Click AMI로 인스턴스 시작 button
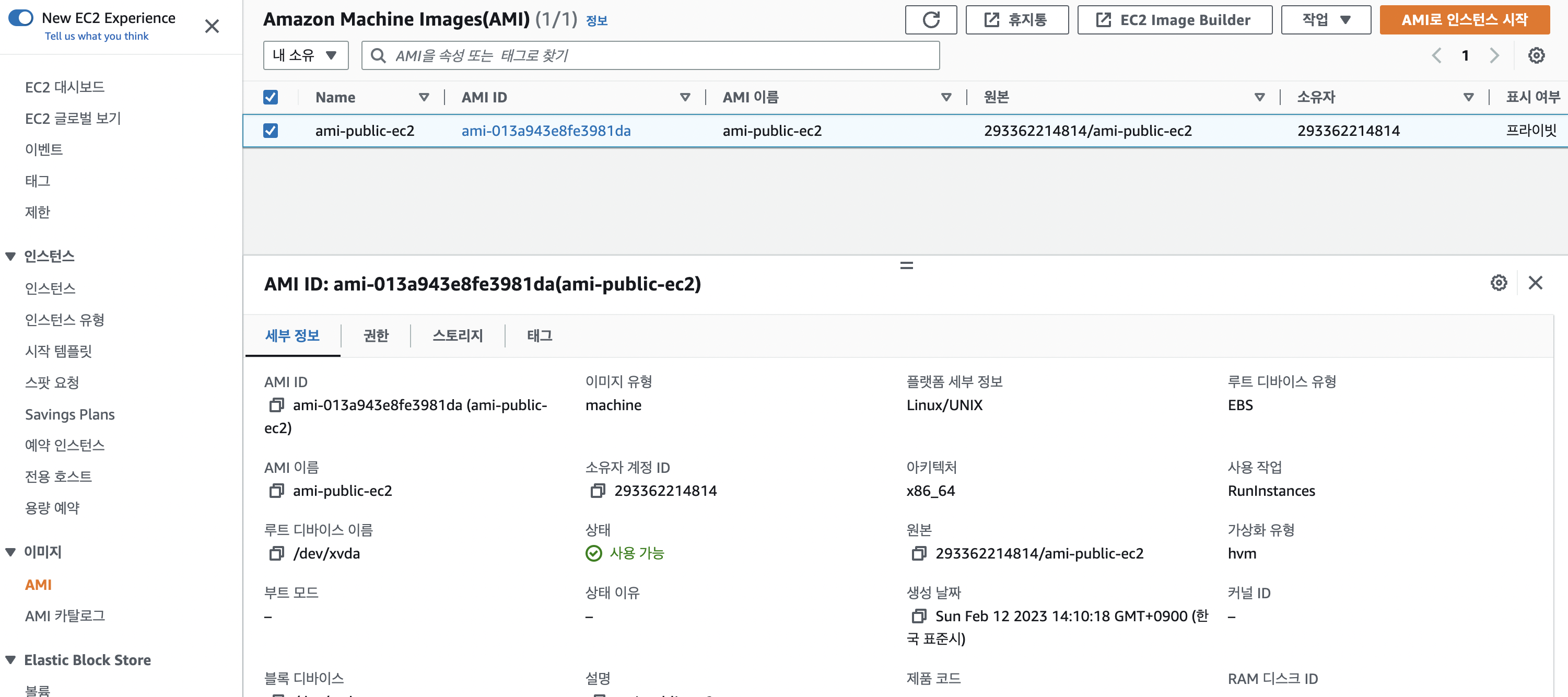The width and height of the screenshot is (1568, 697). coord(1464,20)
